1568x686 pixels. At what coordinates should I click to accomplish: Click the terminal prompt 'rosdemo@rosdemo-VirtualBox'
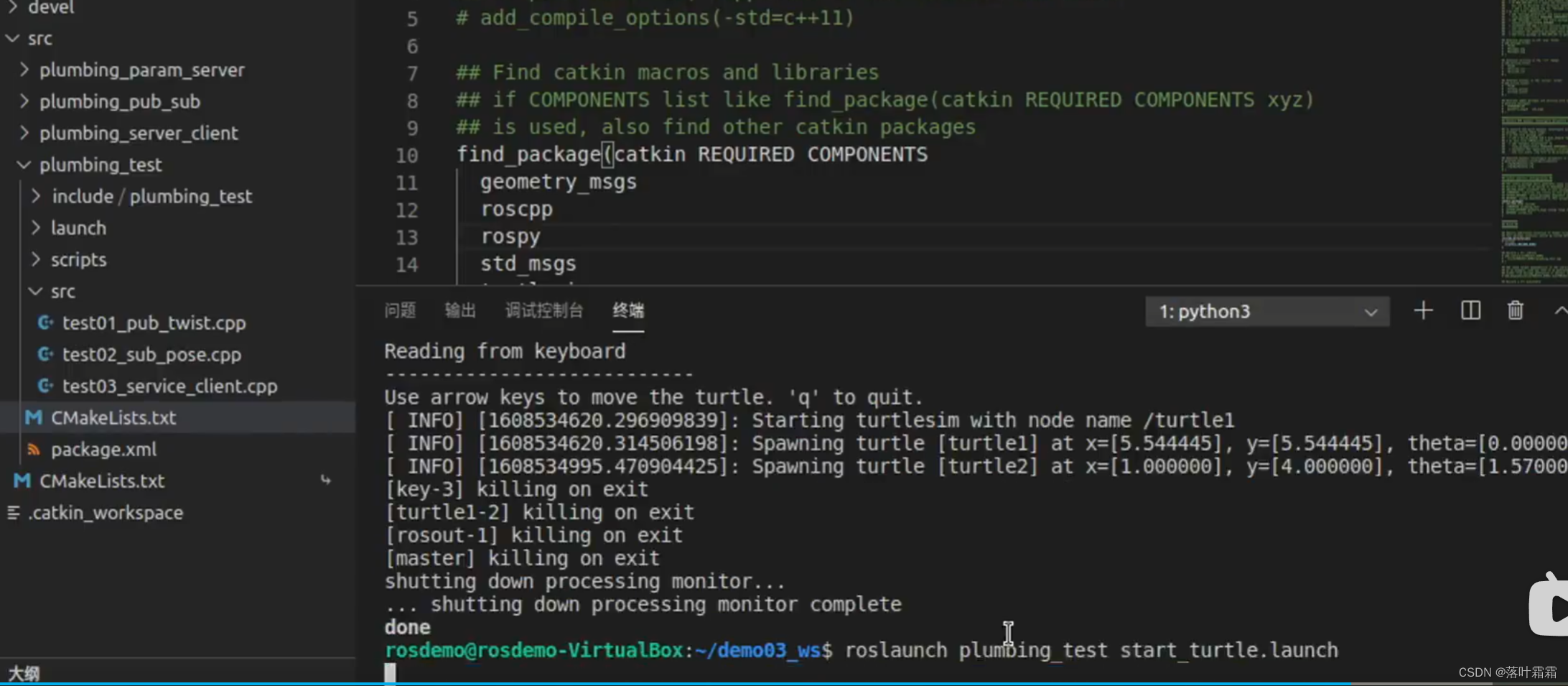point(533,650)
